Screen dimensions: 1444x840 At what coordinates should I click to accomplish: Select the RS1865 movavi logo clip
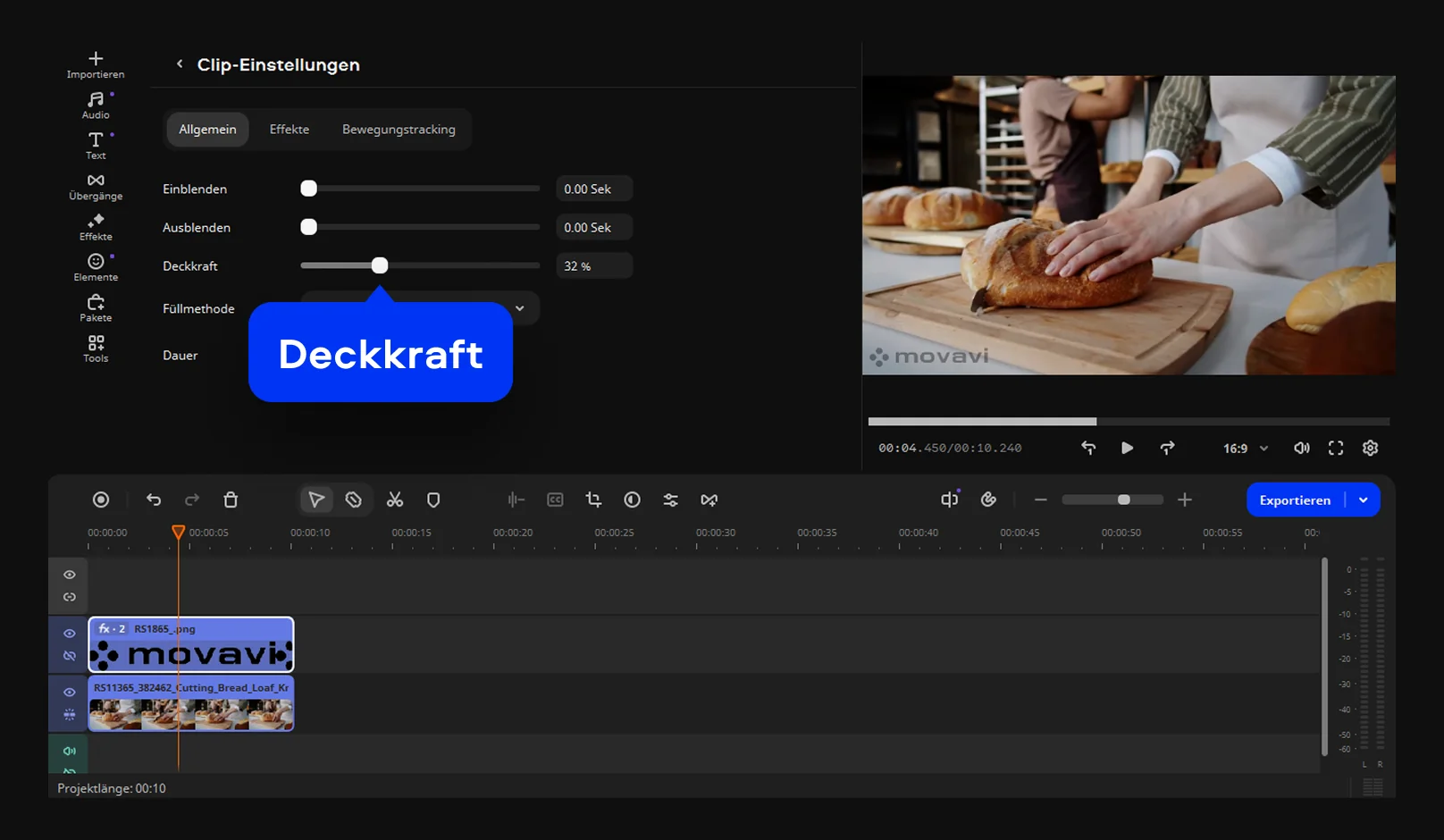pos(191,644)
